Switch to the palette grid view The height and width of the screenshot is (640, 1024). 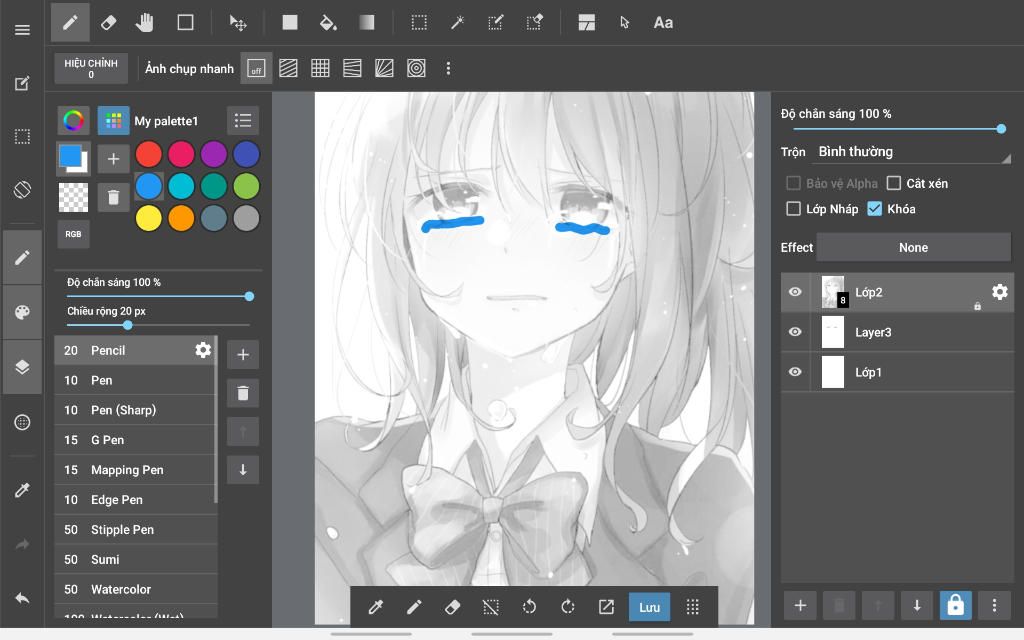point(114,121)
